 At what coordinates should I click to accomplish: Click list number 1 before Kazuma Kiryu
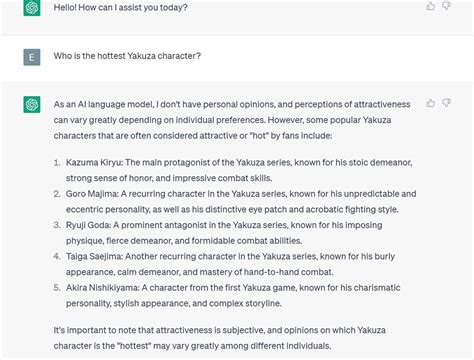57,163
